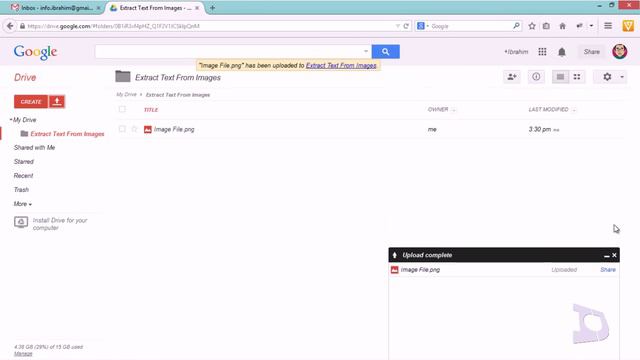Screen dimensions: 640x360
Task: Click the yellow extension icon in toolbar
Action: 628,26
